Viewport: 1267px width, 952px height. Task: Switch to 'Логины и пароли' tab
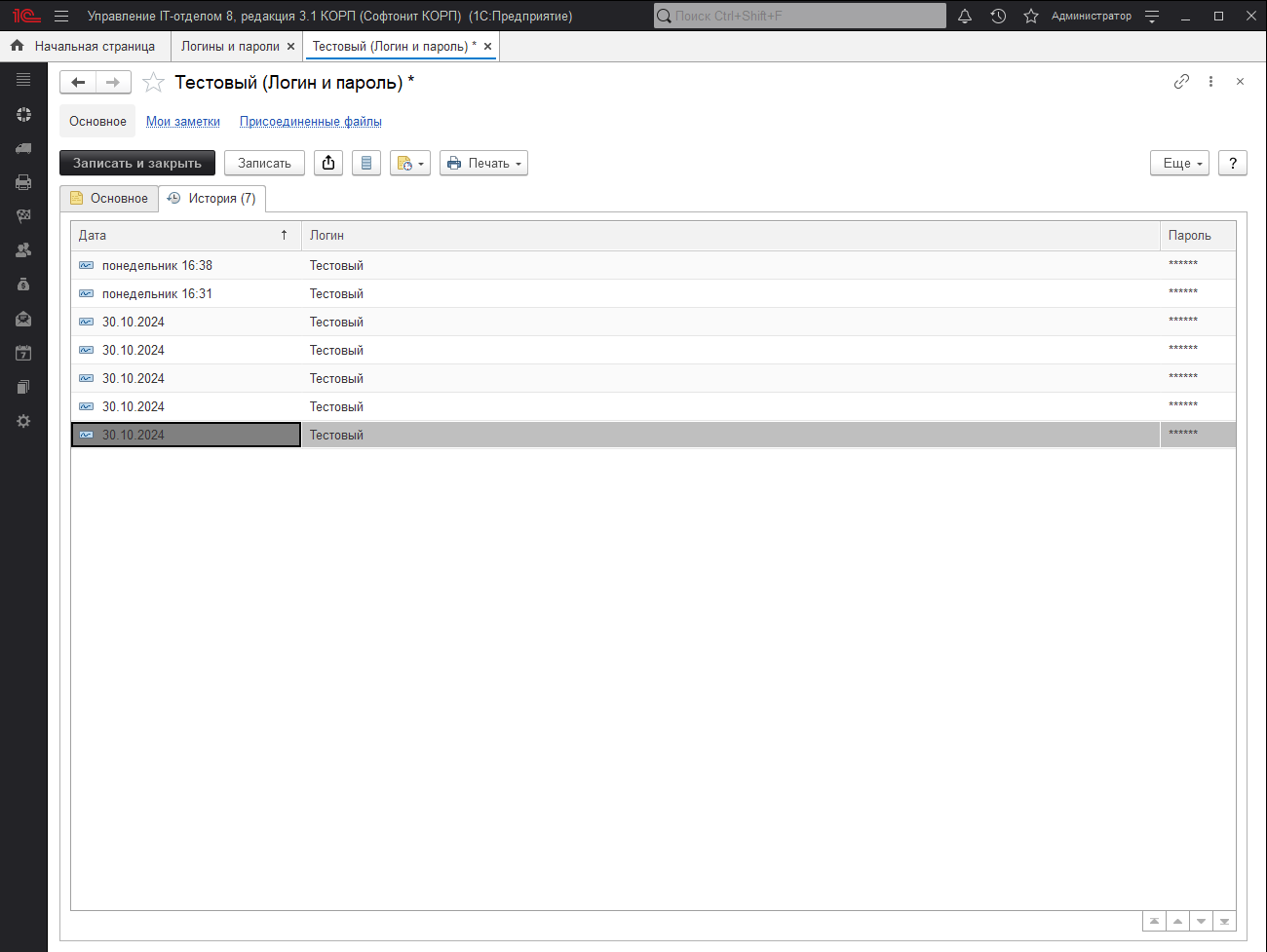(230, 46)
